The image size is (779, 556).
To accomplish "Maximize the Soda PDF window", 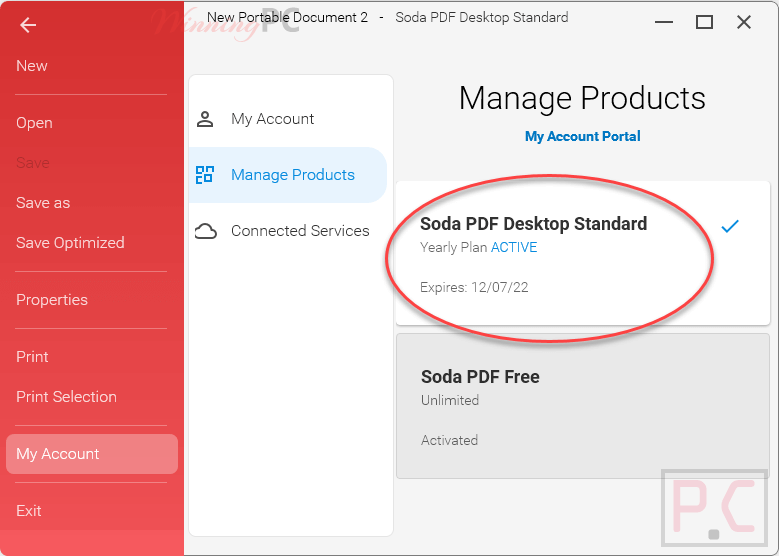I will tap(704, 22).
